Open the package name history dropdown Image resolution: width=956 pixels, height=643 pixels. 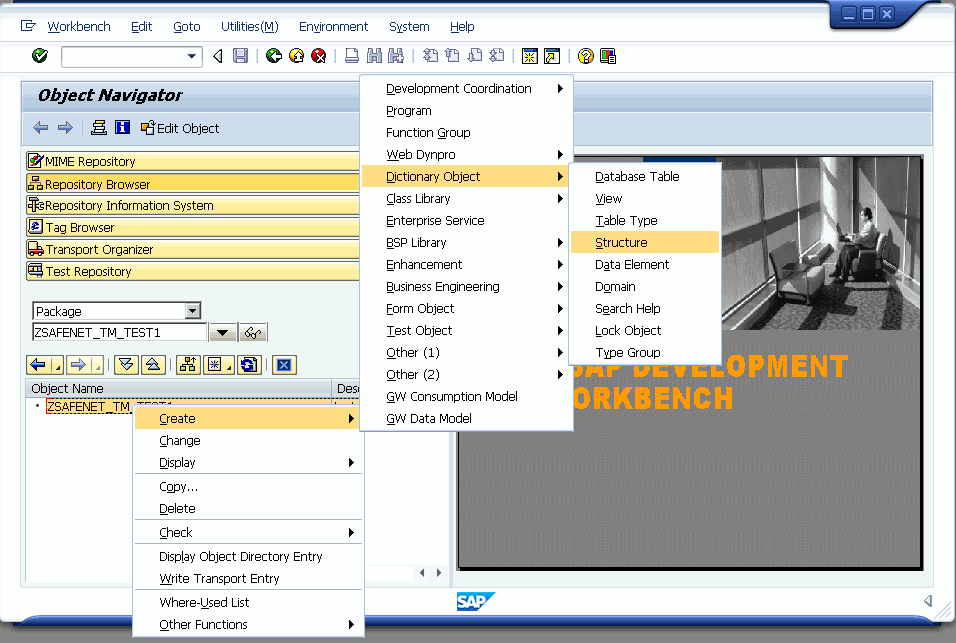click(223, 333)
